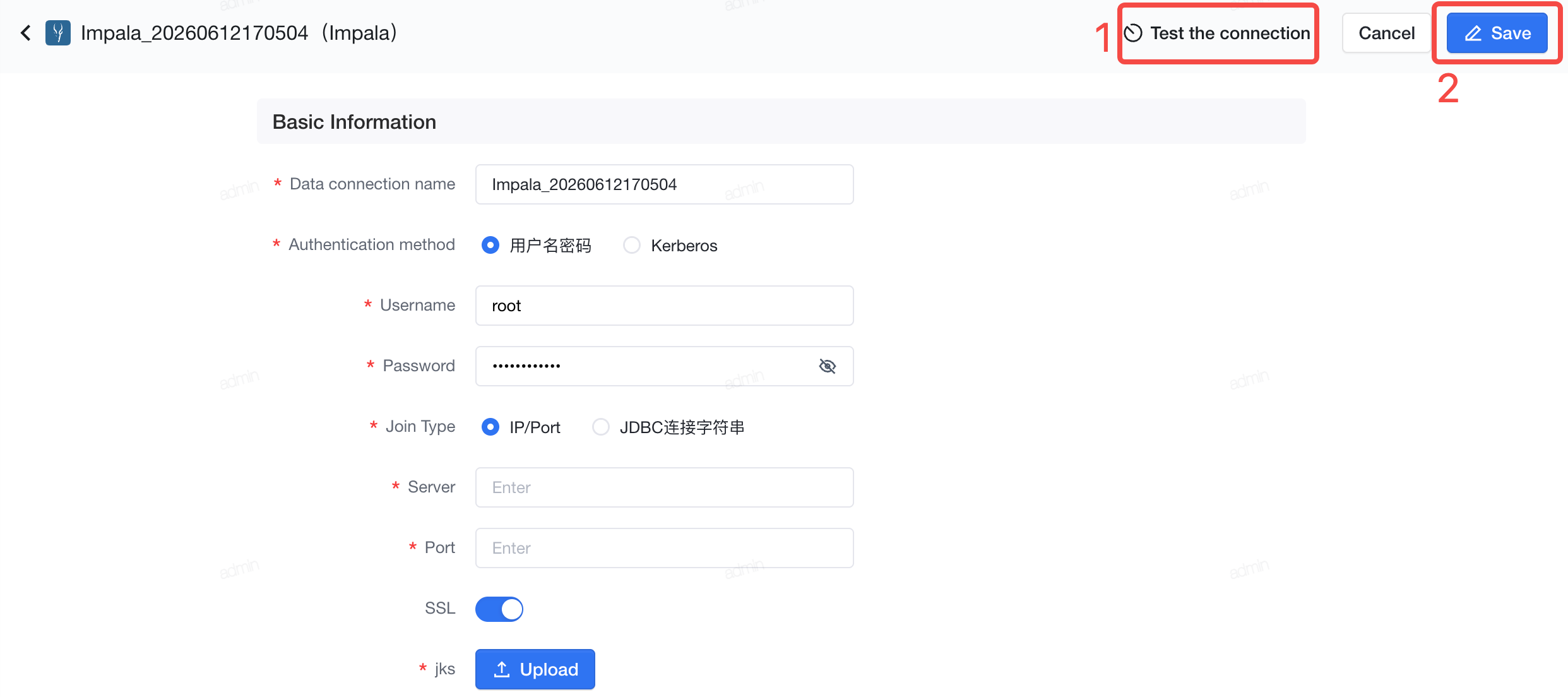The height and width of the screenshot is (697, 1568).
Task: Click into the Username field
Action: (x=665, y=306)
